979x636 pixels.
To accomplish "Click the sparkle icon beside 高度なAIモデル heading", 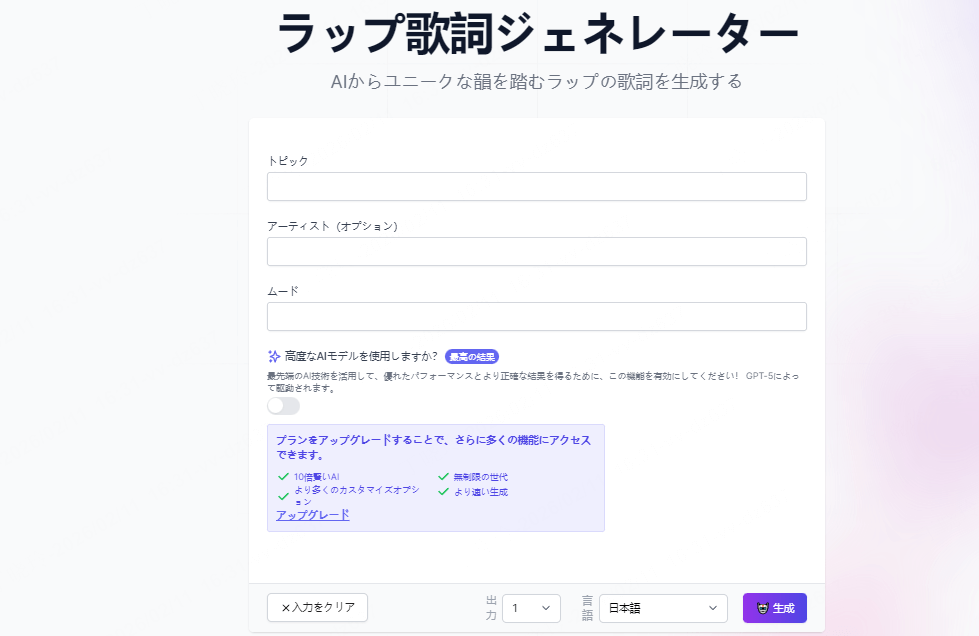I will coord(273,356).
